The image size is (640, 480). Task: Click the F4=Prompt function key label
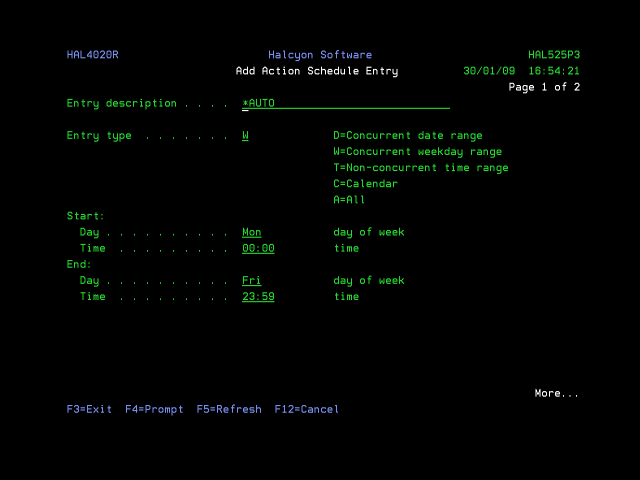(x=154, y=409)
